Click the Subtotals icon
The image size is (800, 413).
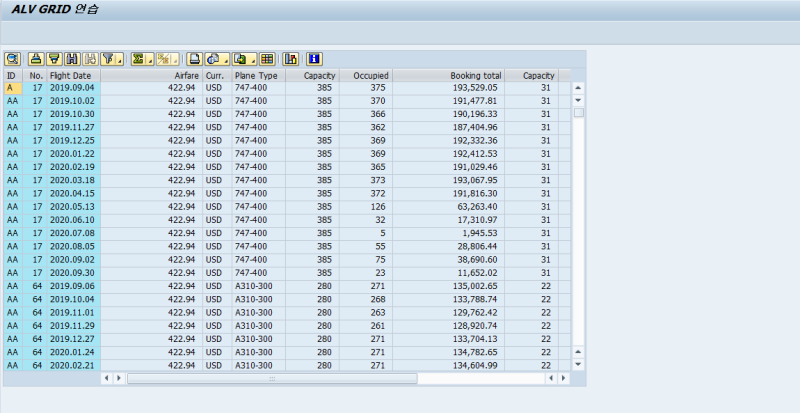click(x=163, y=59)
